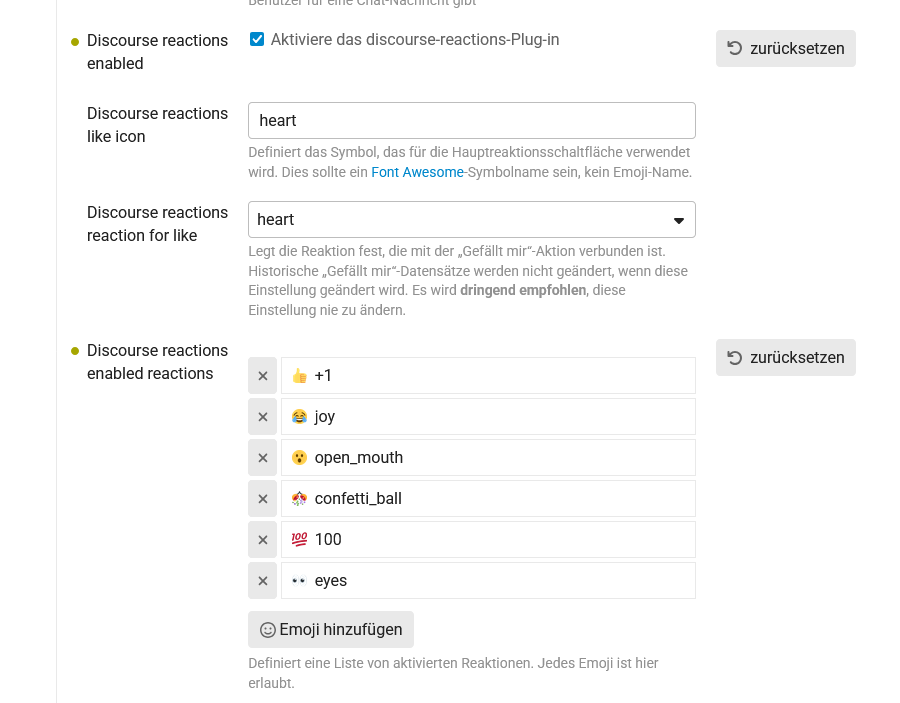Click the eyes emoji icon
Screen dimensions: 900x703
pos(299,581)
